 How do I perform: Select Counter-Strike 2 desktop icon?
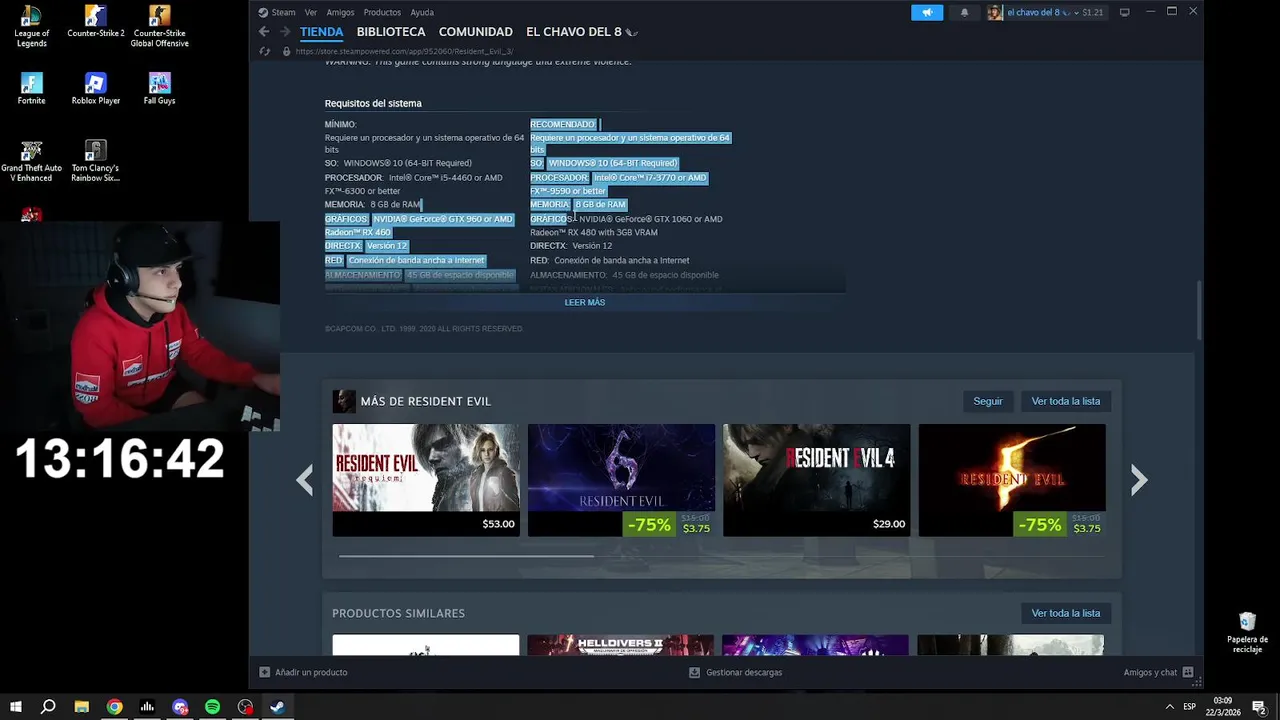click(96, 22)
